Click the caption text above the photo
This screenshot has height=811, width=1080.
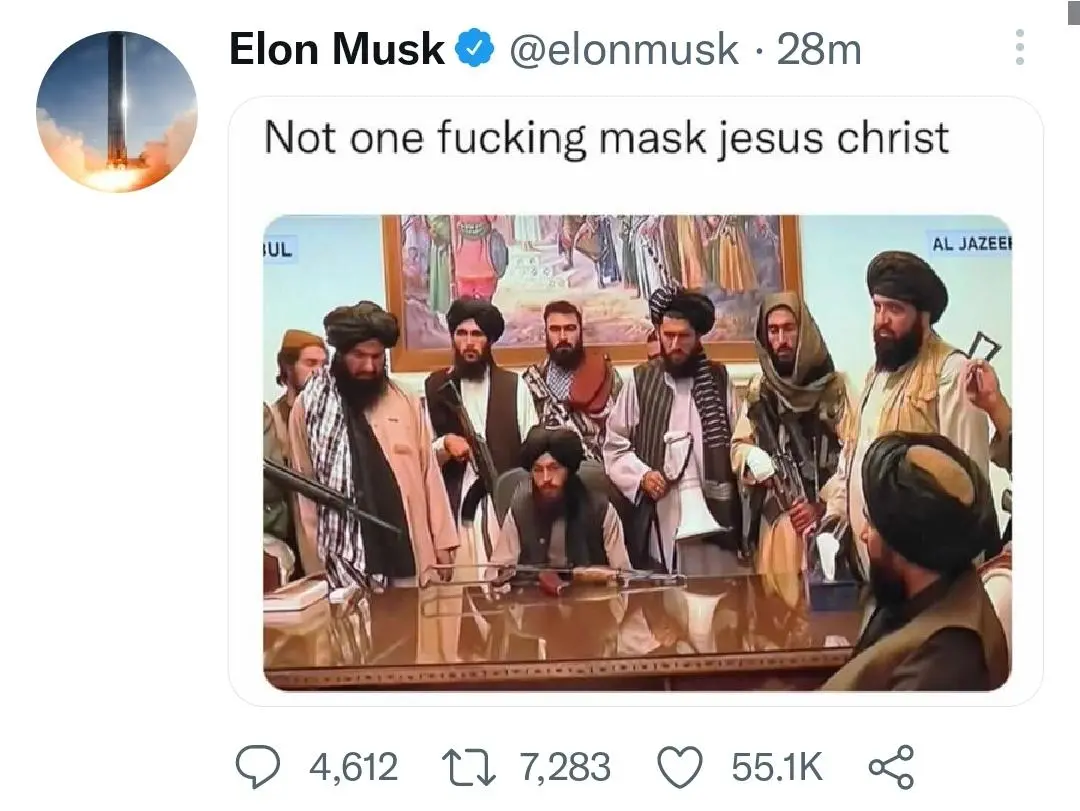tap(606, 138)
